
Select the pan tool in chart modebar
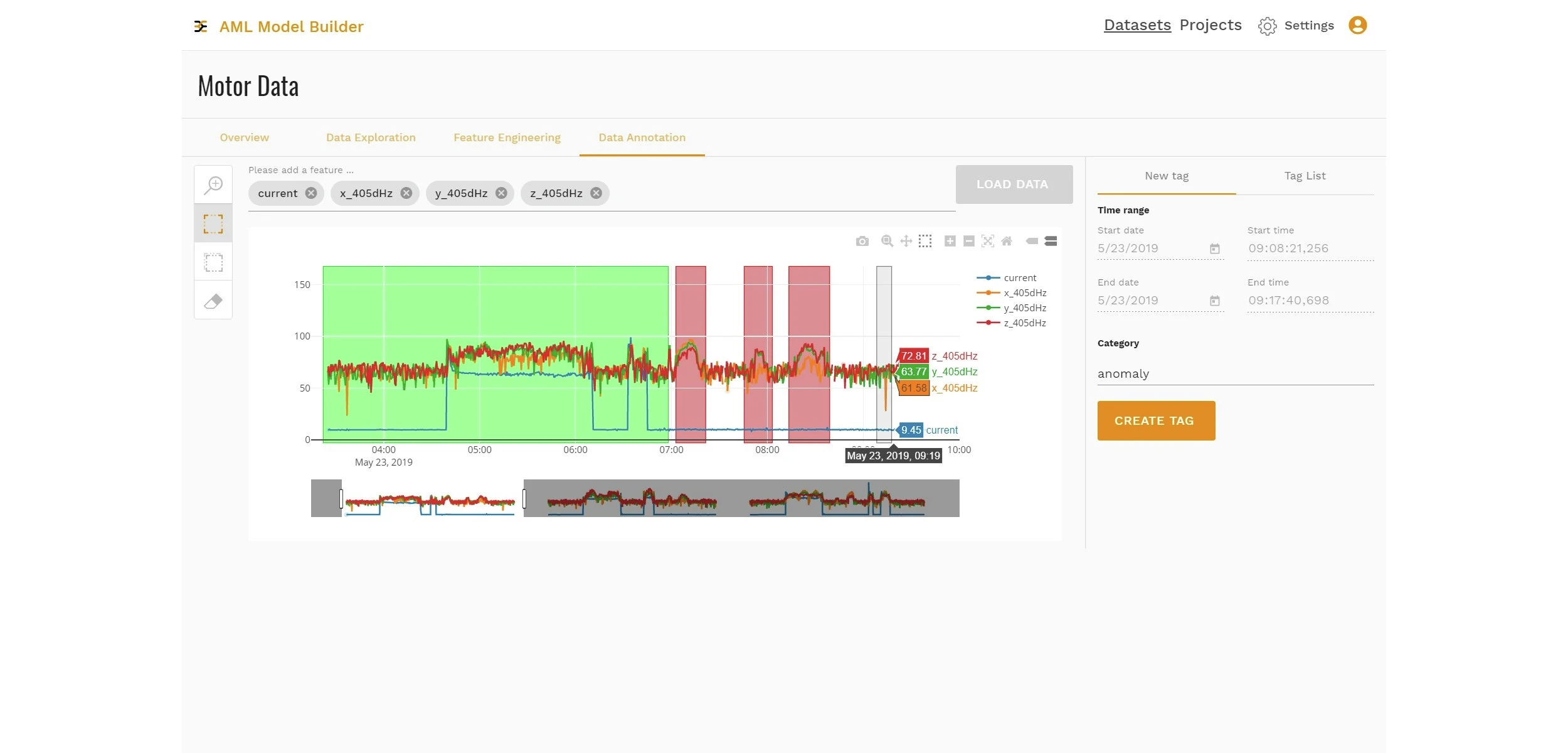tap(906, 241)
